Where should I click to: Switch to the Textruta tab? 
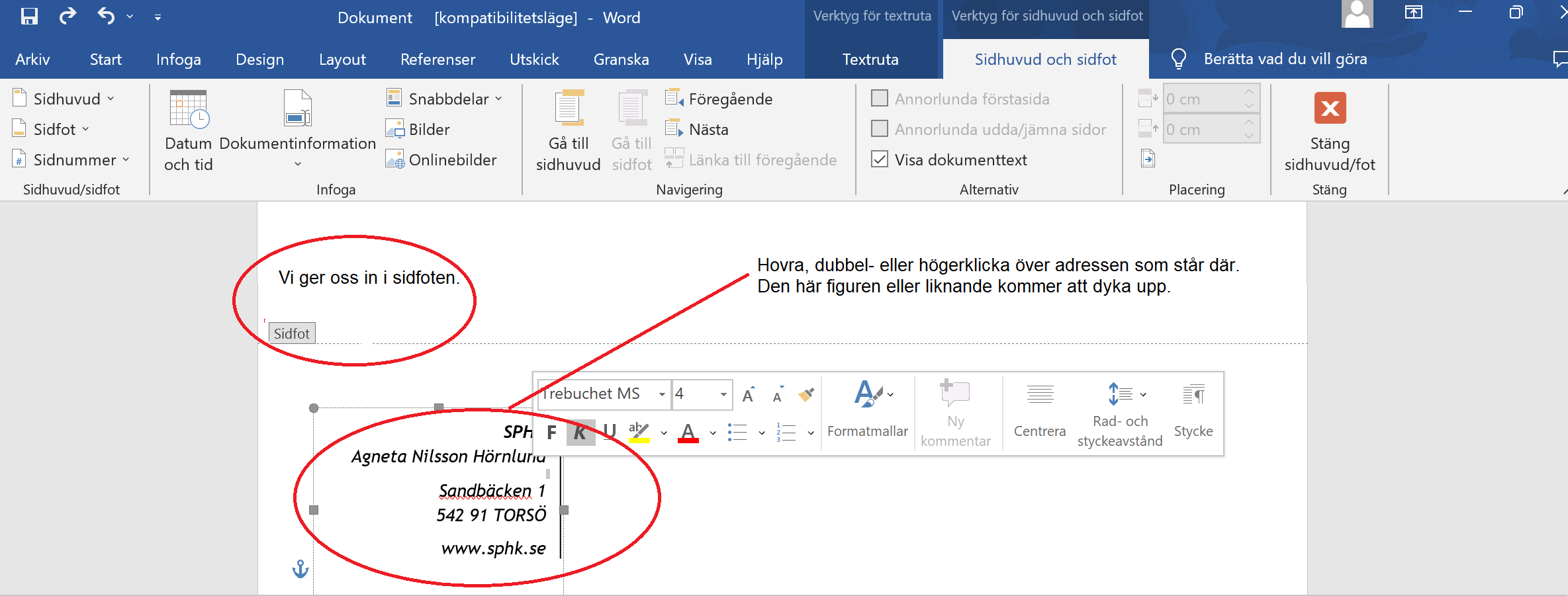click(x=870, y=60)
